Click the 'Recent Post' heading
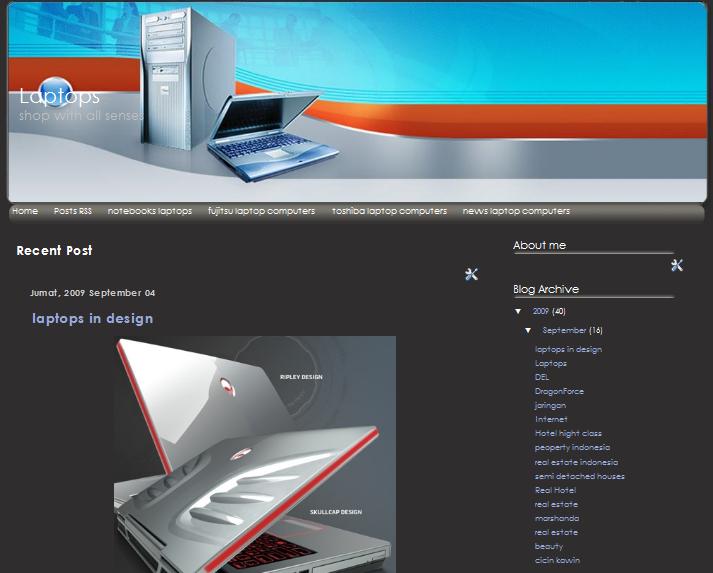Image resolution: width=713 pixels, height=573 pixels. point(55,251)
